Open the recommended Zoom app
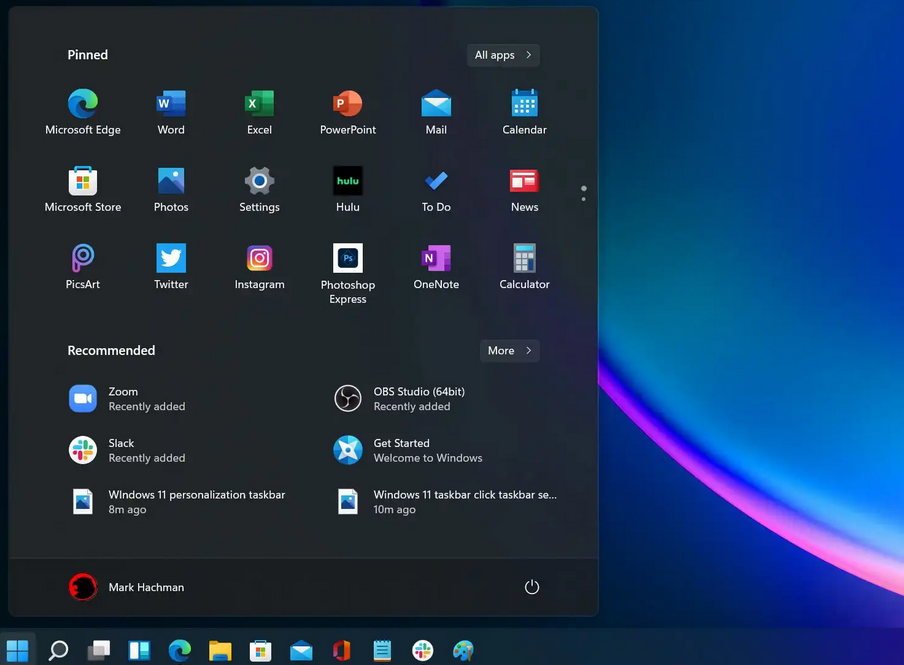 coord(127,399)
